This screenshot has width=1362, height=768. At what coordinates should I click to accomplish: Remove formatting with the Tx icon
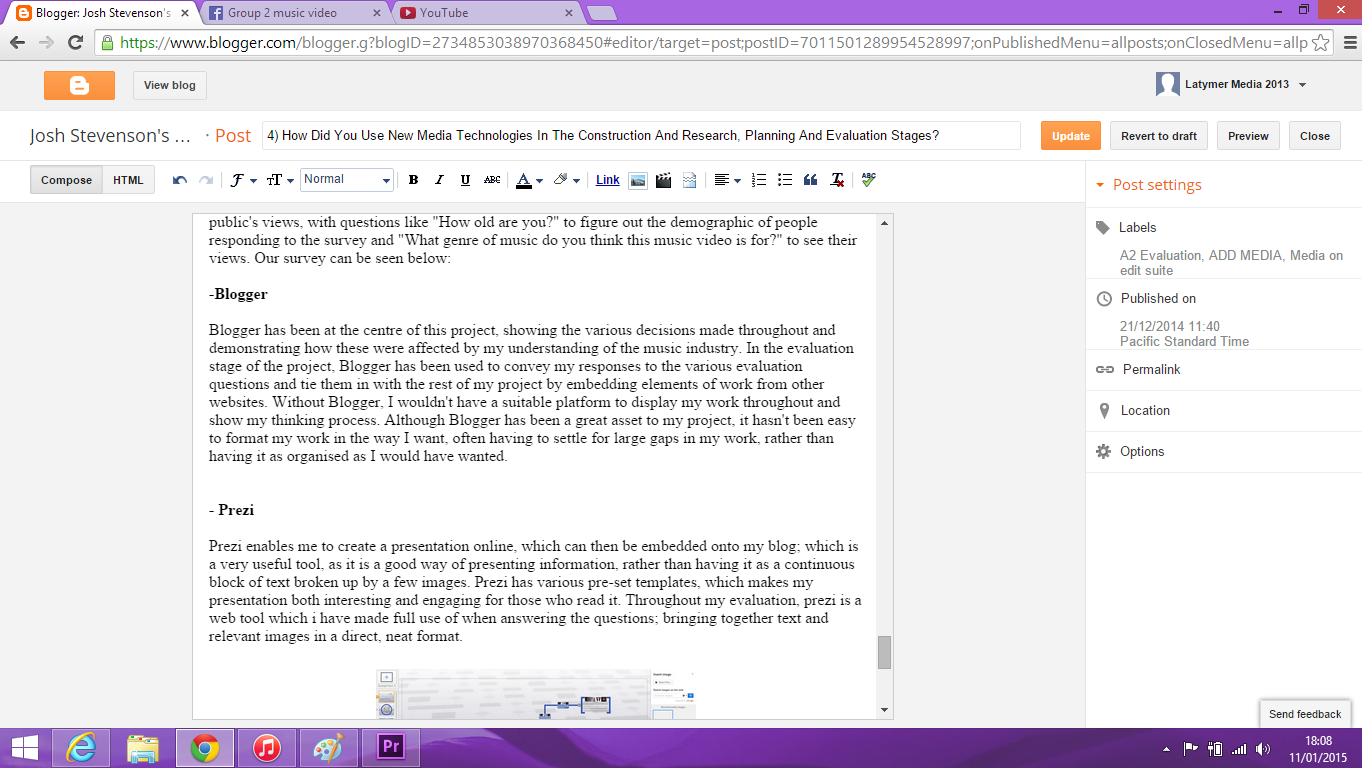tap(837, 180)
